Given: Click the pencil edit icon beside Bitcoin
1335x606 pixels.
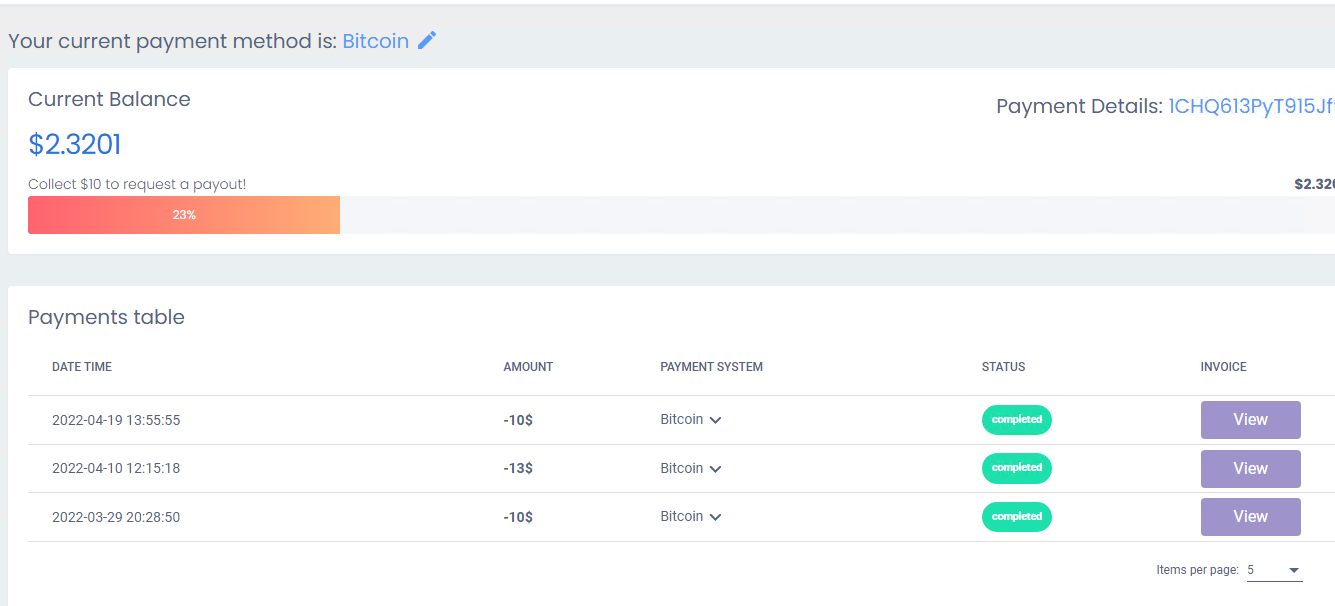Looking at the screenshot, I should (427, 41).
